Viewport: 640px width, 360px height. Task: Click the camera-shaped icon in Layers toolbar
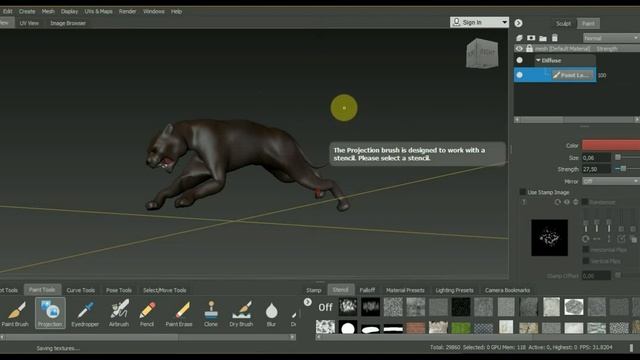coord(531,38)
